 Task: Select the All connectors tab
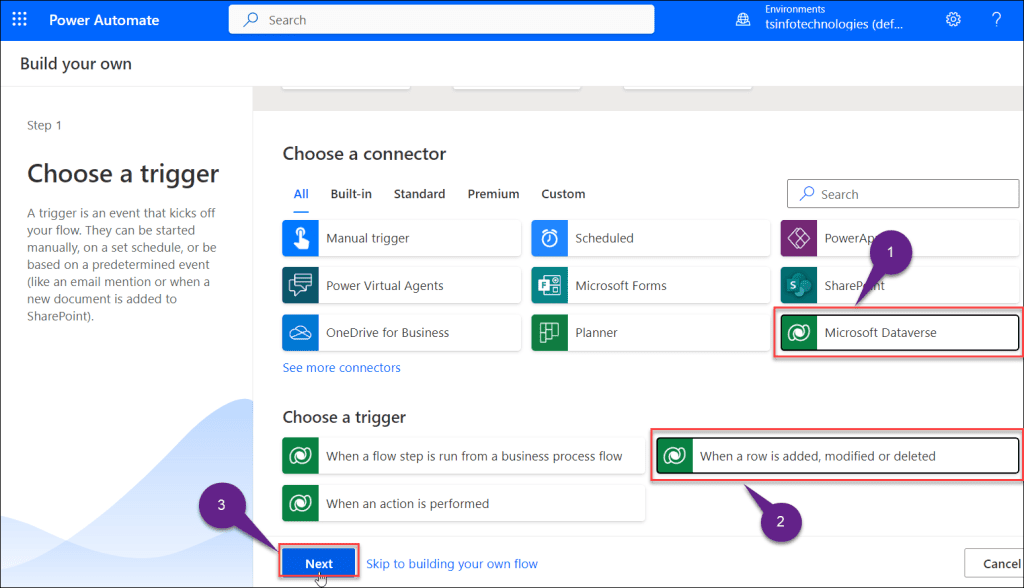pyautogui.click(x=301, y=194)
